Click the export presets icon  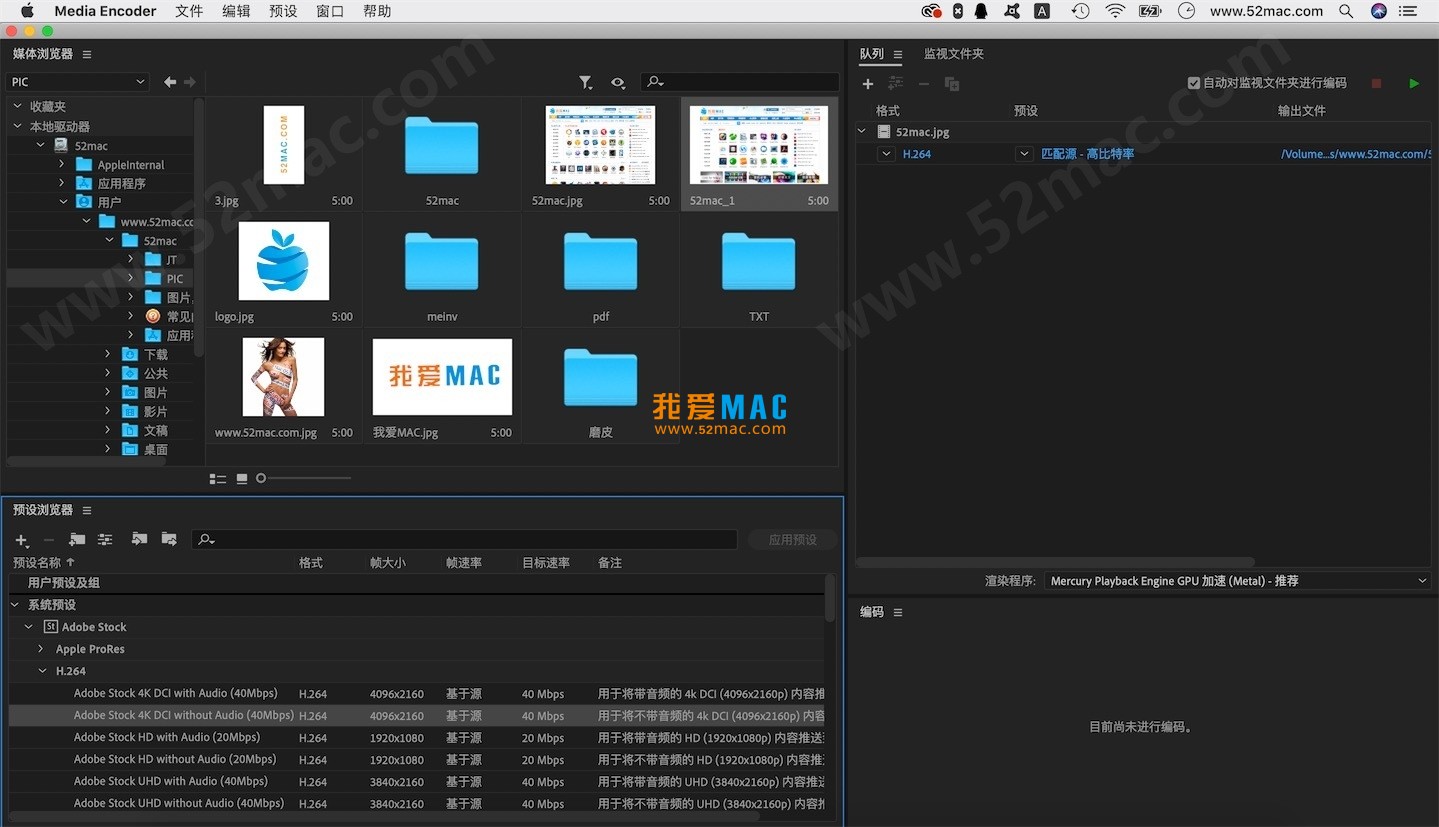169,539
